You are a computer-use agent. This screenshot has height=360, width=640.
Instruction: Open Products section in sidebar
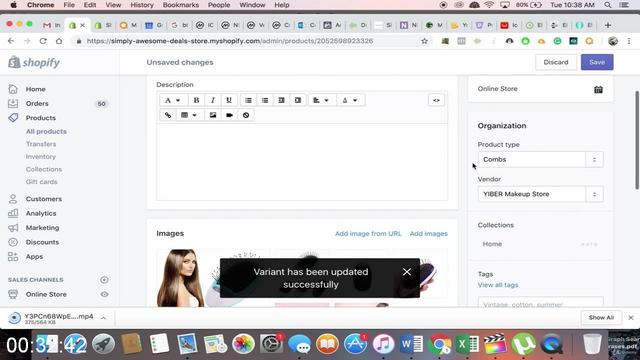40,118
